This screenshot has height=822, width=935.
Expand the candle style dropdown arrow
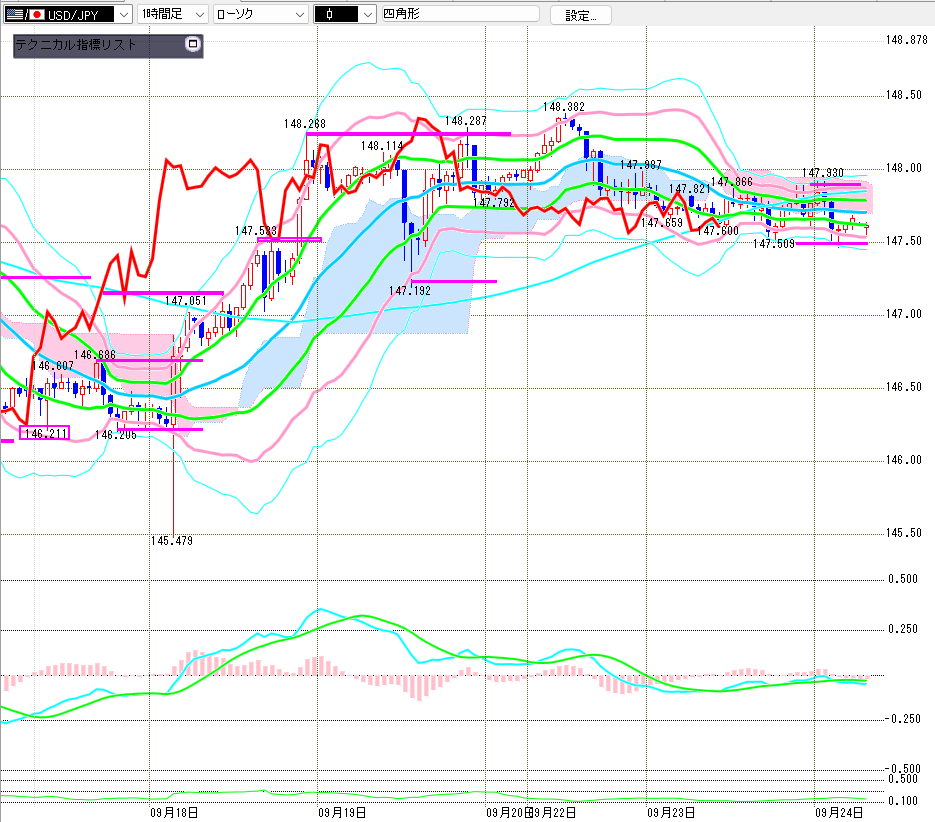point(367,14)
